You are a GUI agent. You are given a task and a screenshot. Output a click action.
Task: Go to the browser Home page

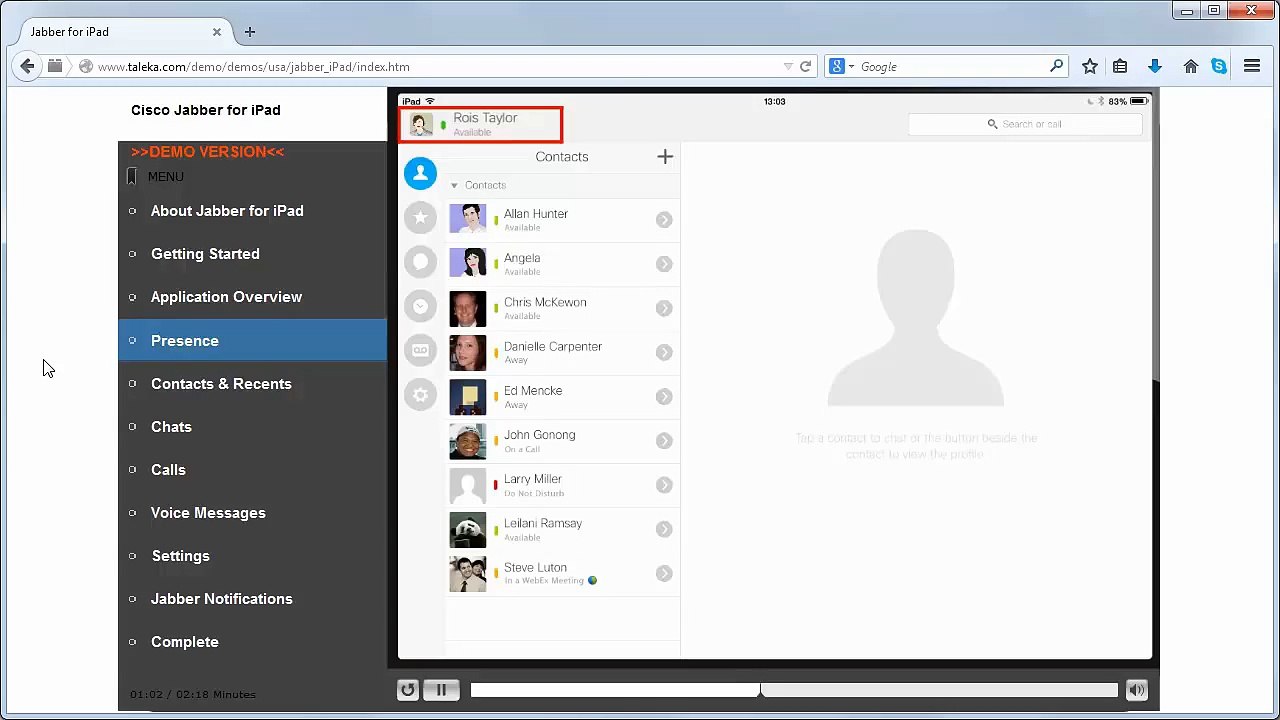1190,66
